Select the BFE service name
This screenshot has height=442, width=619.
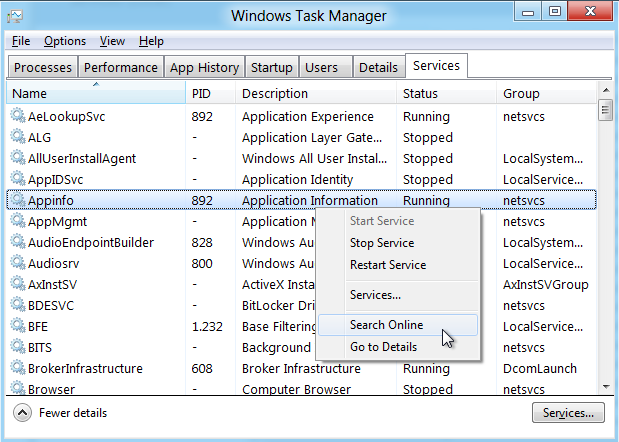(x=38, y=326)
